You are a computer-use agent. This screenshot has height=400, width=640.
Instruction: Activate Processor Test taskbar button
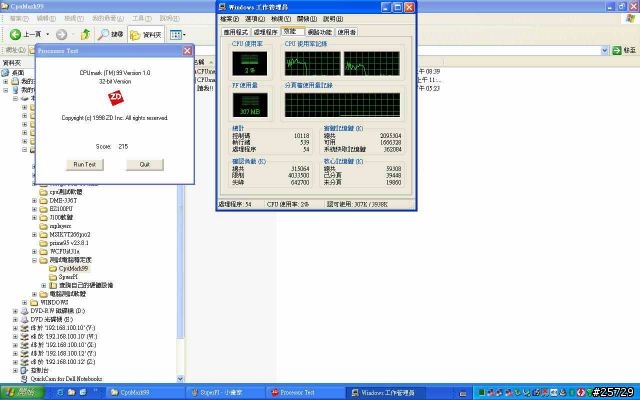pos(304,392)
